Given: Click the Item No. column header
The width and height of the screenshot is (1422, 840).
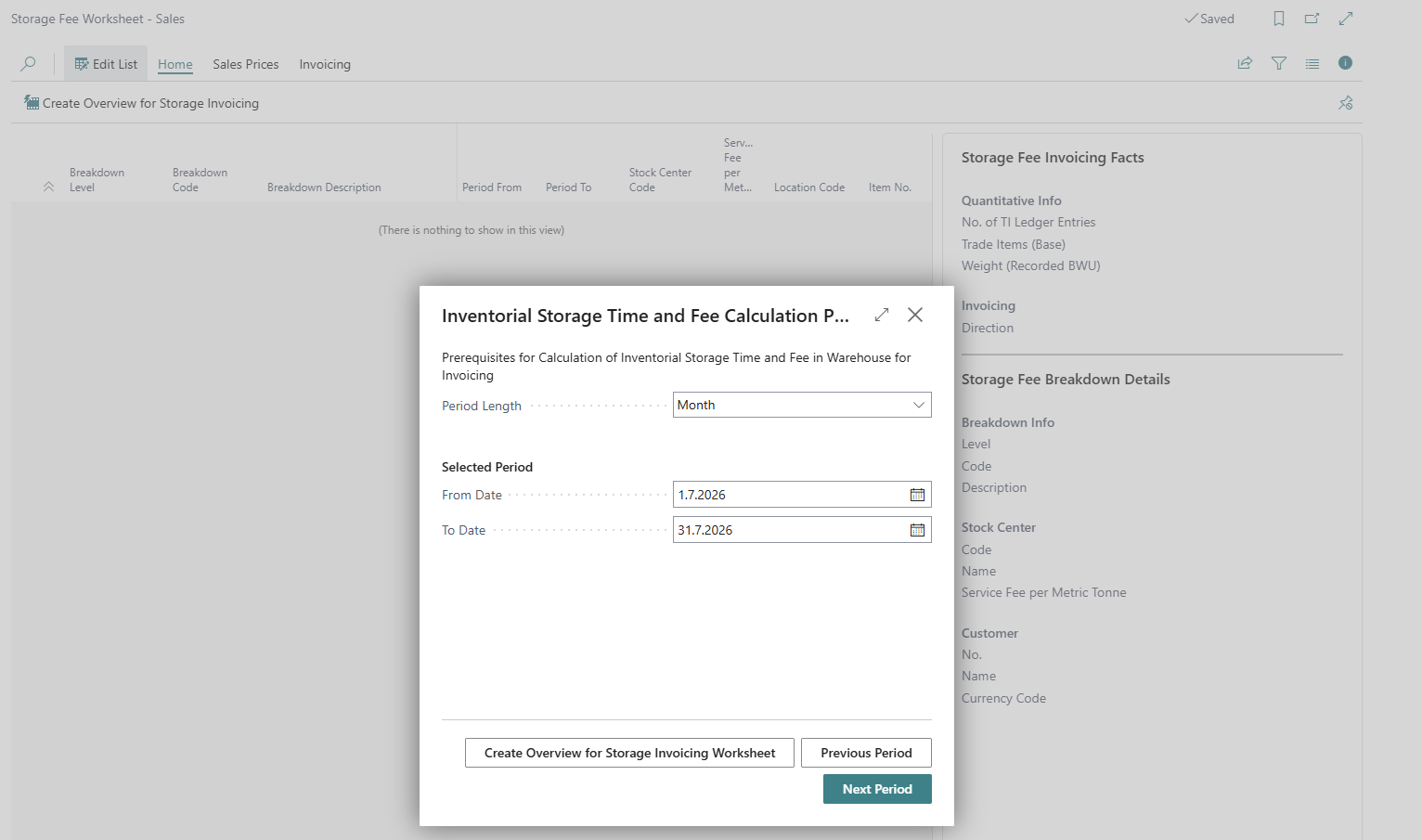Looking at the screenshot, I should point(890,187).
